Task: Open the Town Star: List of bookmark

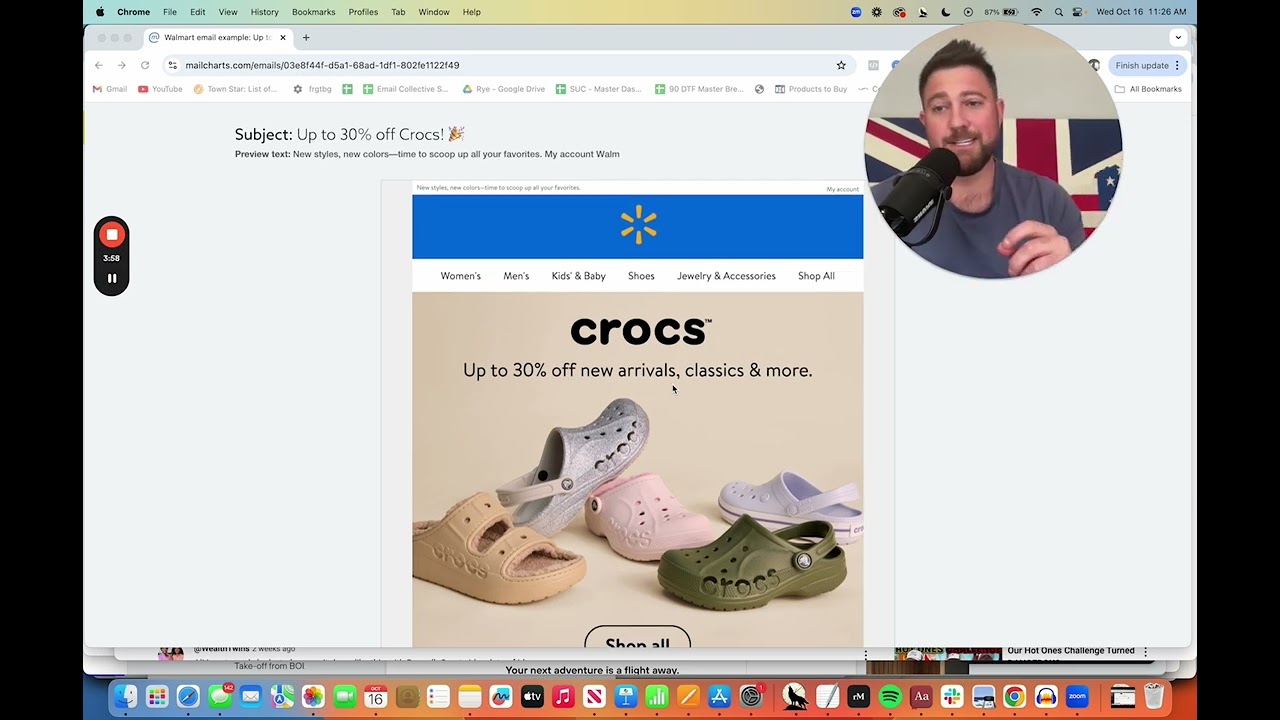Action: [x=235, y=89]
